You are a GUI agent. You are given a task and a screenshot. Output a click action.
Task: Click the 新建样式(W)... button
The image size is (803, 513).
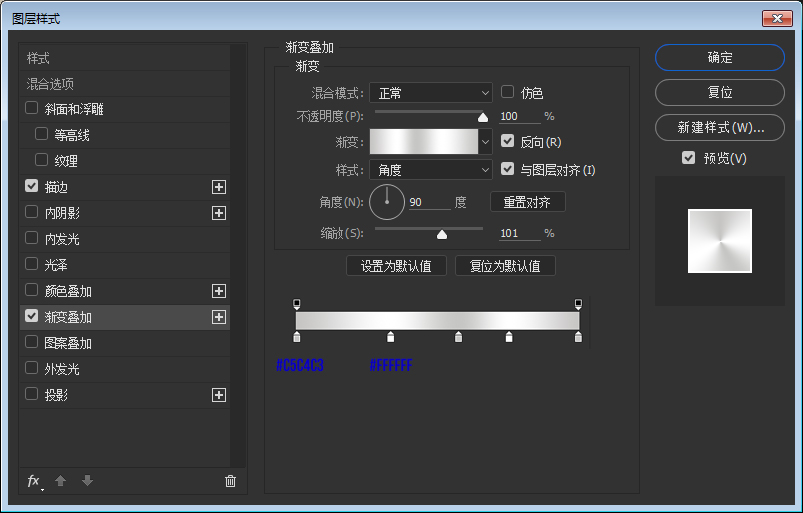(720, 127)
